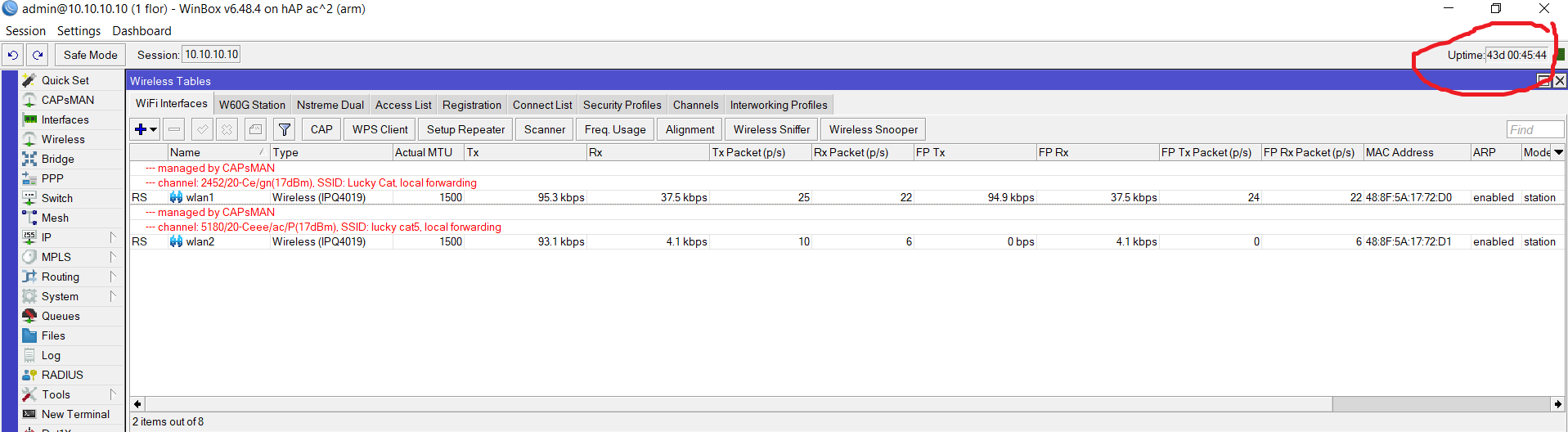Click the Tools sidebar icon
This screenshot has height=432, width=1568.
coord(29,394)
